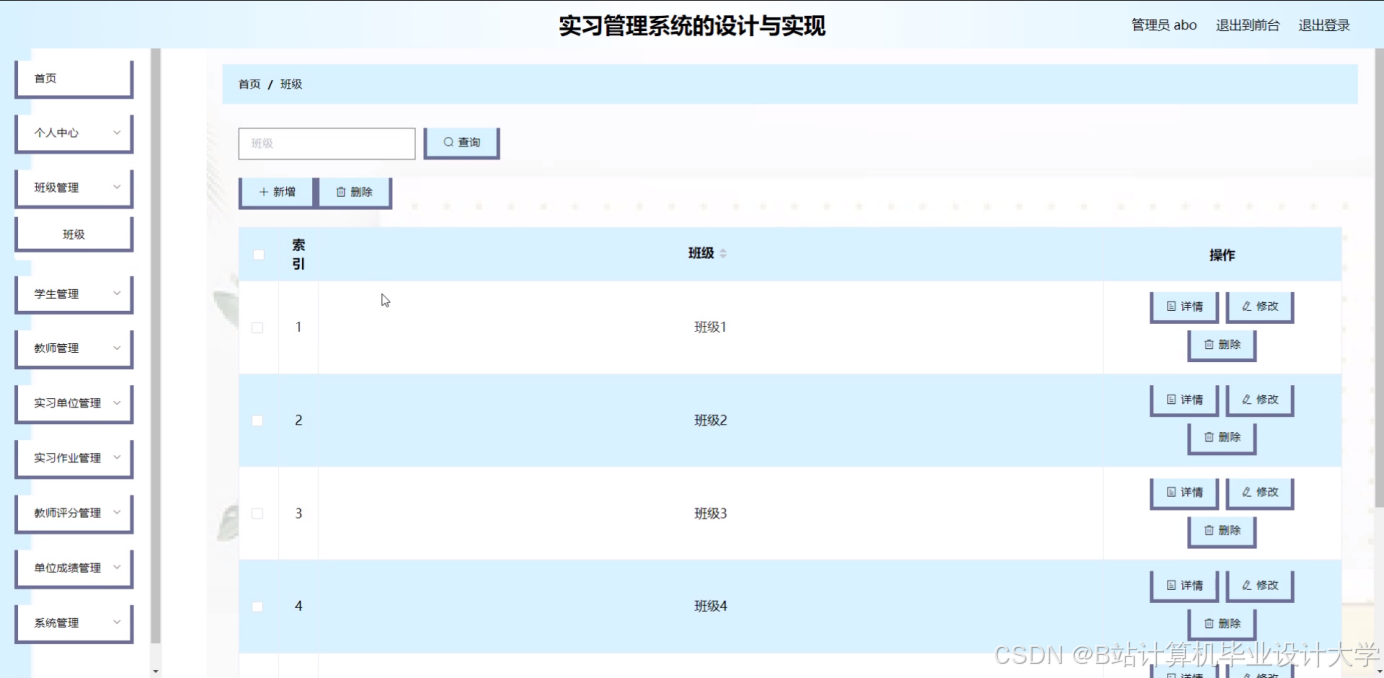1384x678 pixels.
Task: Open the 首页 sidebar item
Action: tap(74, 78)
